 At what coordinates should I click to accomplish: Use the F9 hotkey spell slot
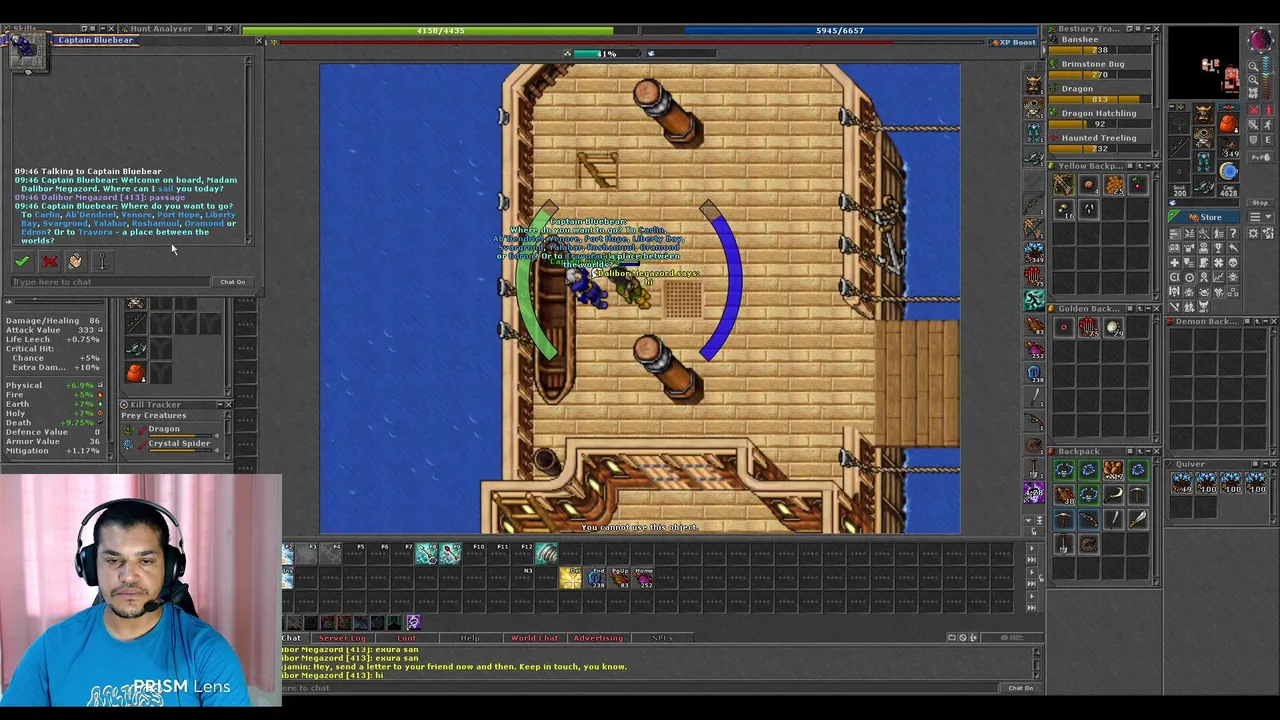[451, 553]
